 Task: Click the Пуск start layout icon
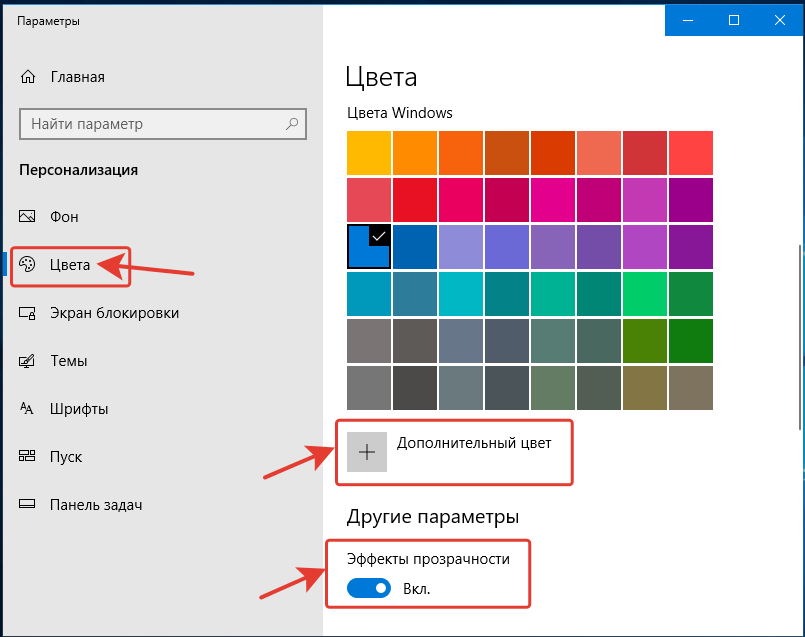pos(27,456)
